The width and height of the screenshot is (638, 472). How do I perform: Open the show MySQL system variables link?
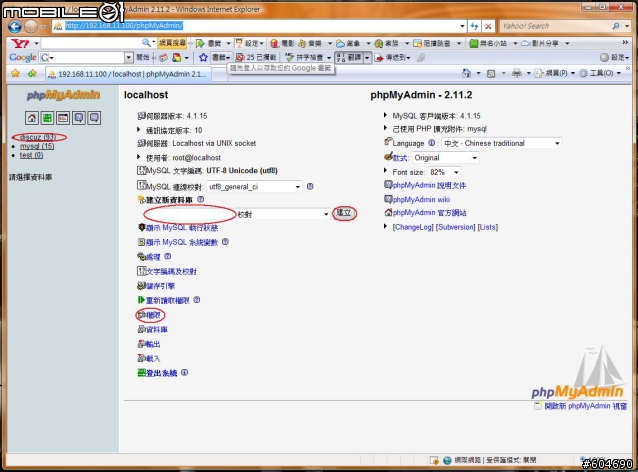click(182, 242)
